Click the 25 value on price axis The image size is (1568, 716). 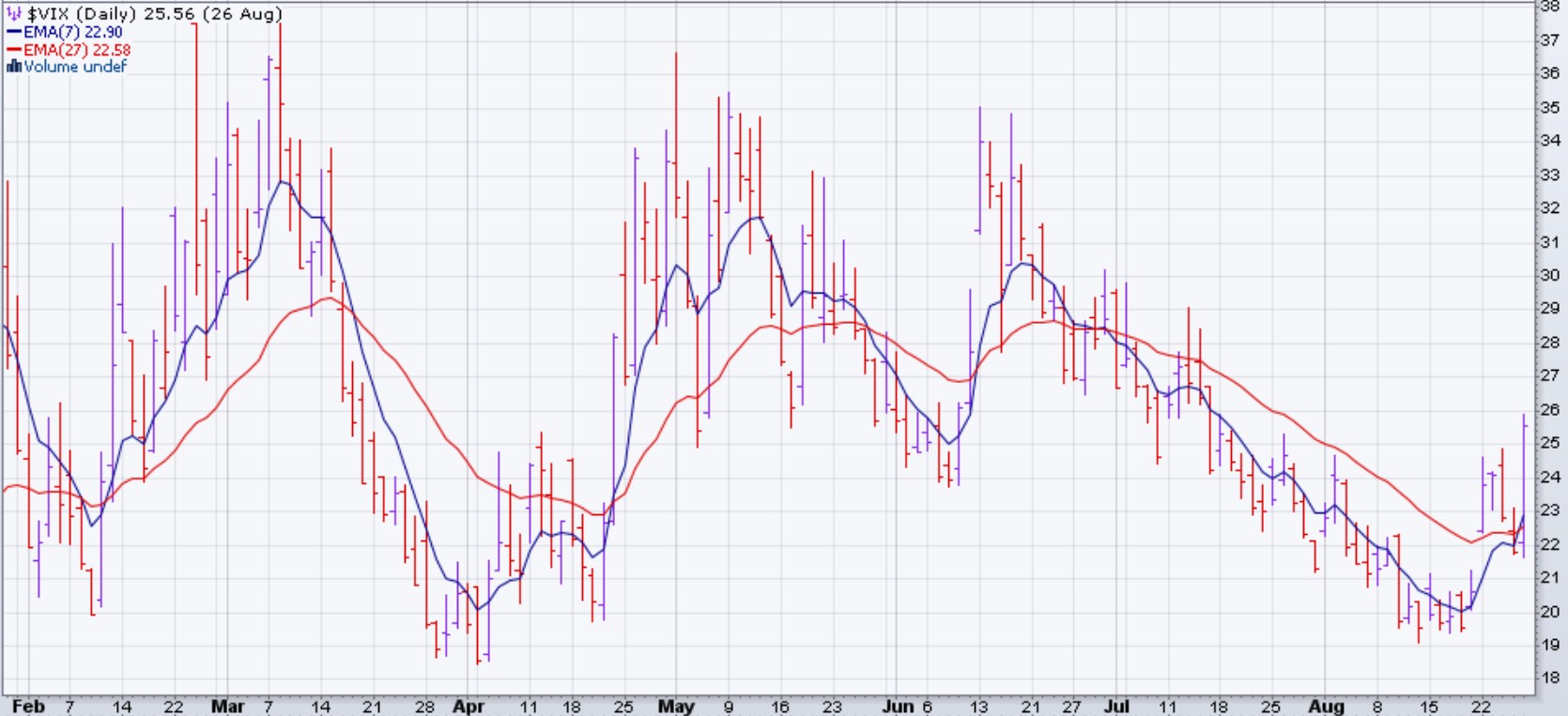pyautogui.click(x=1549, y=443)
